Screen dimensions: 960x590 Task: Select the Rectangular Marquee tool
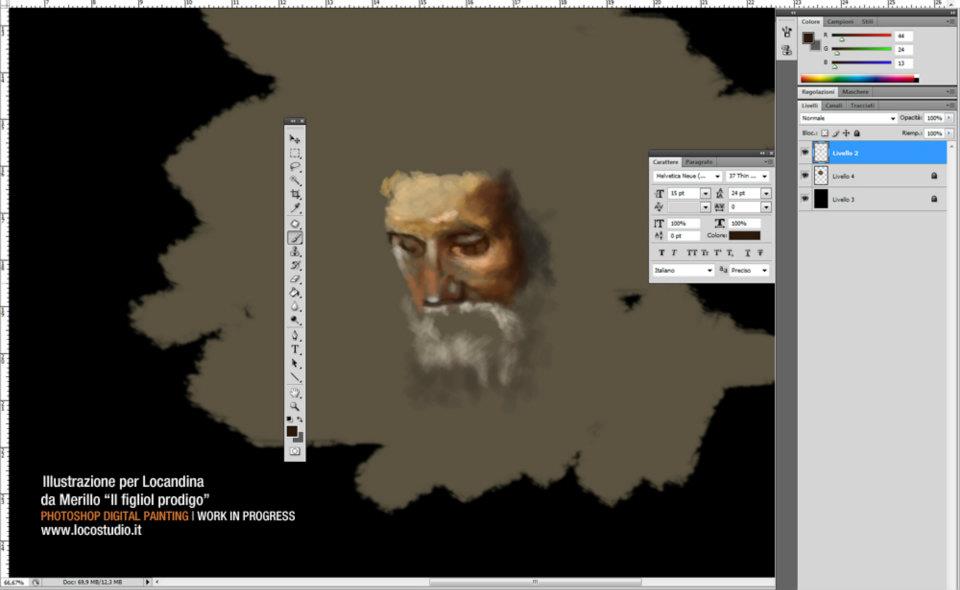[x=295, y=153]
